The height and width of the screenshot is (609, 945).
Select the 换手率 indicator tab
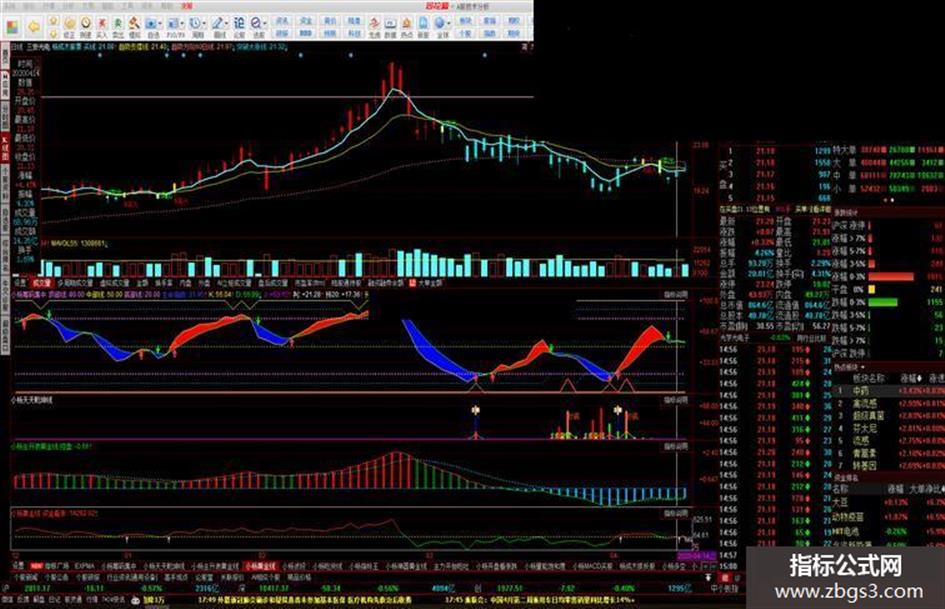(163, 283)
